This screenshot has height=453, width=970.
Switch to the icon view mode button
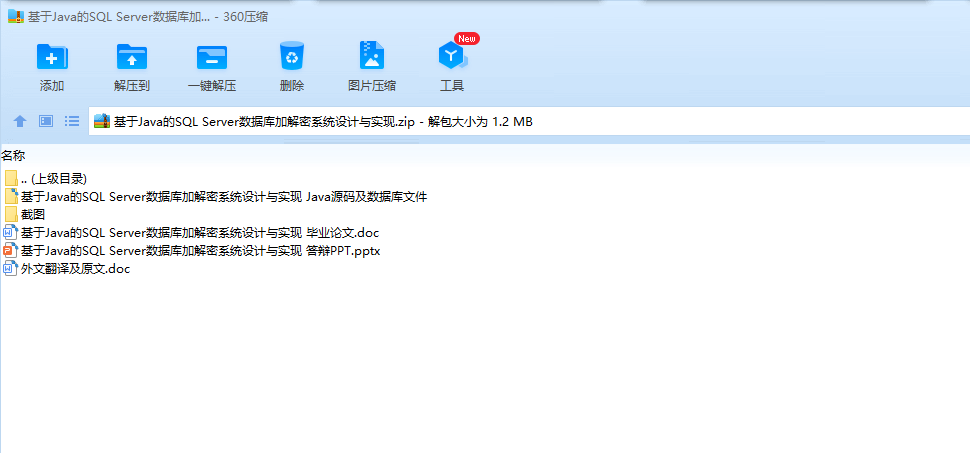[46, 121]
